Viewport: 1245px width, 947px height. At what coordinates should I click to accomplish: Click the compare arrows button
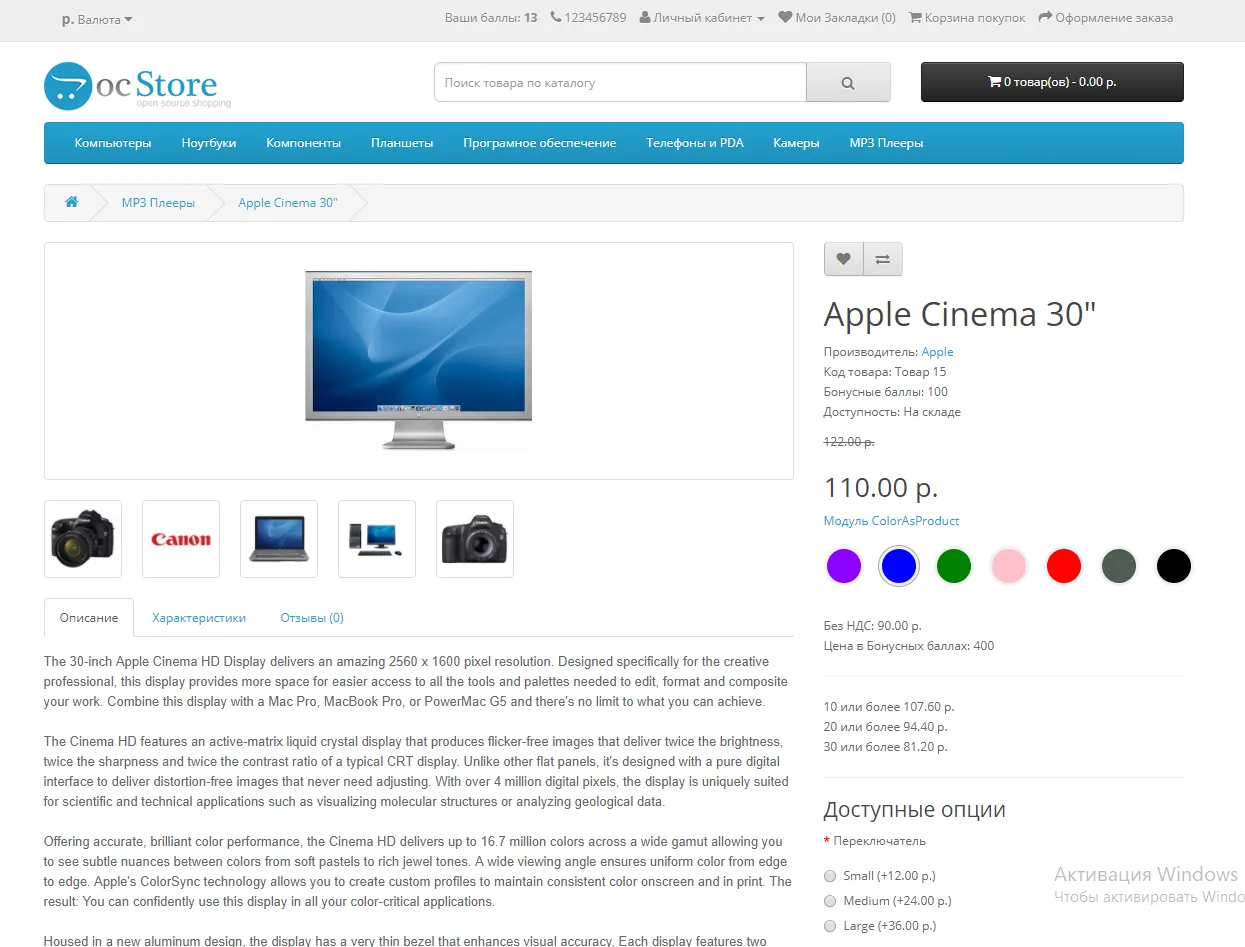(x=882, y=259)
